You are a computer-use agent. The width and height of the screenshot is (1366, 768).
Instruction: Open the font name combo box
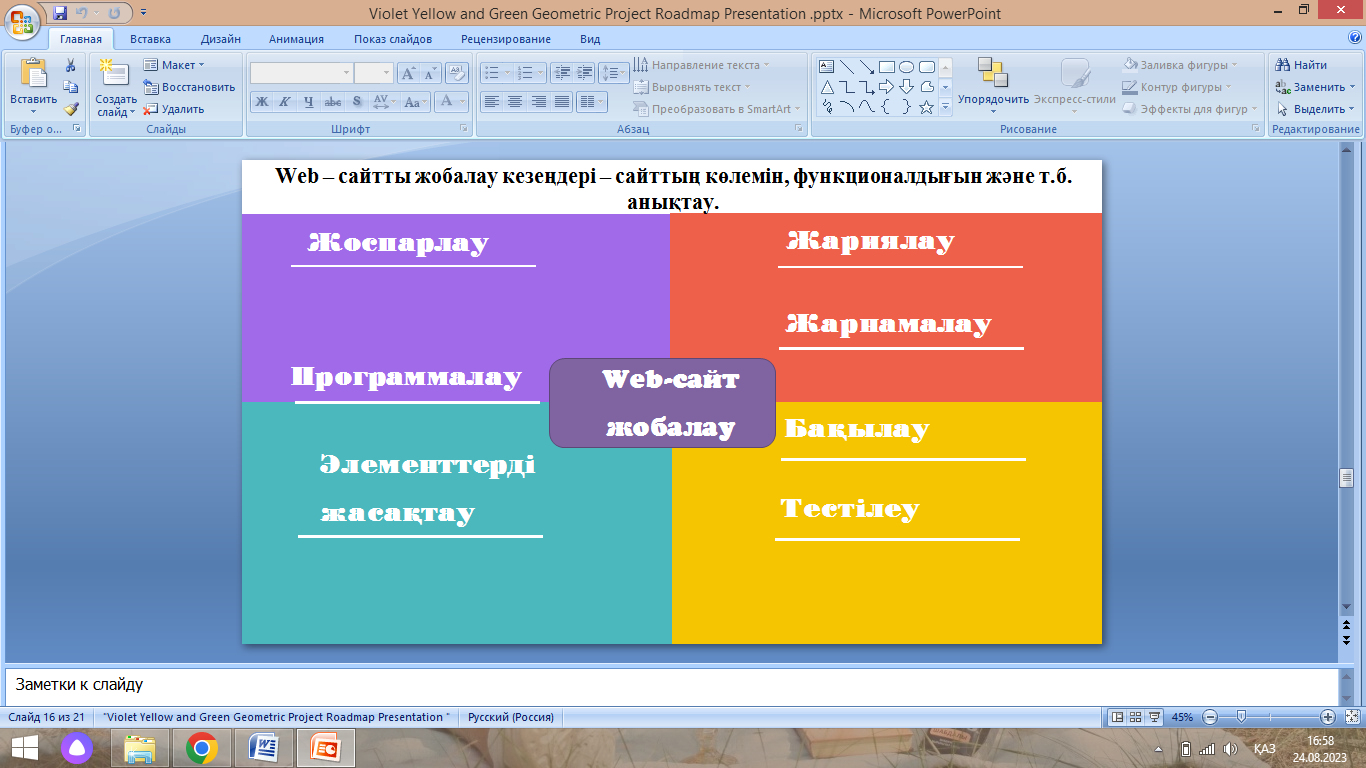click(x=301, y=73)
